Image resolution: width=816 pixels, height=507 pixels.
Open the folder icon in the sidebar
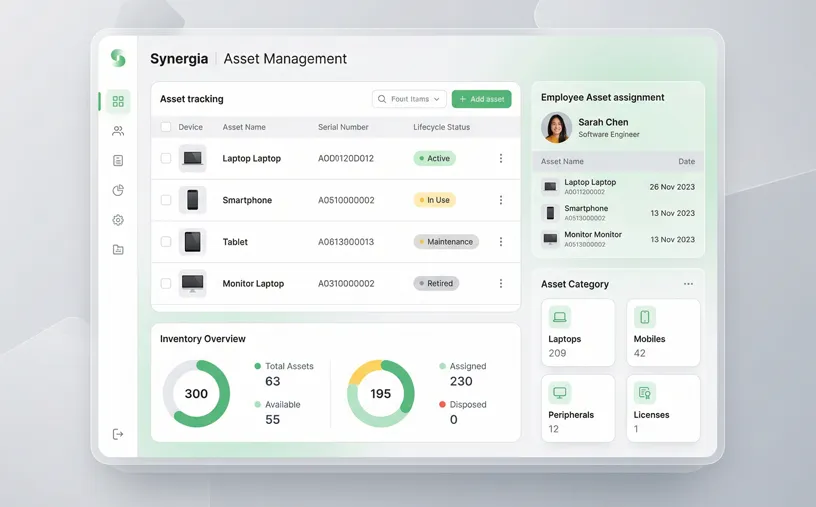pos(118,249)
